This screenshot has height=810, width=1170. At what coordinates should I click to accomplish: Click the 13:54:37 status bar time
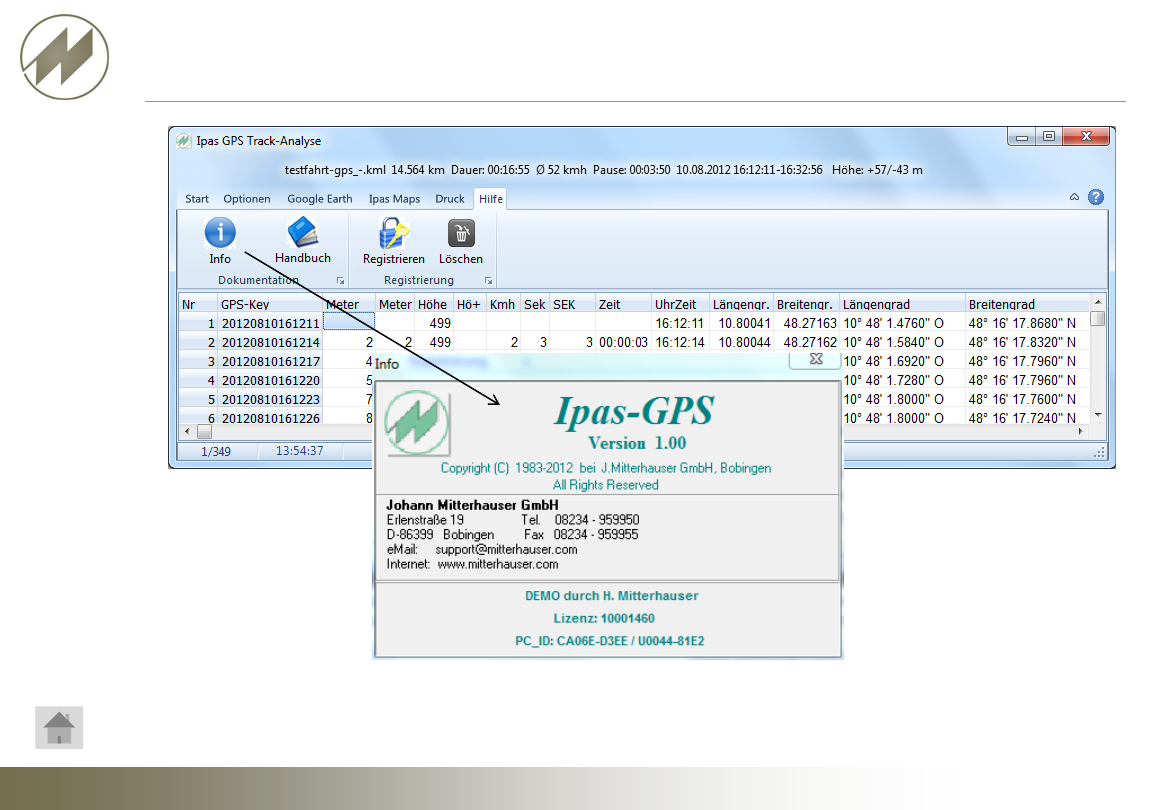click(299, 450)
